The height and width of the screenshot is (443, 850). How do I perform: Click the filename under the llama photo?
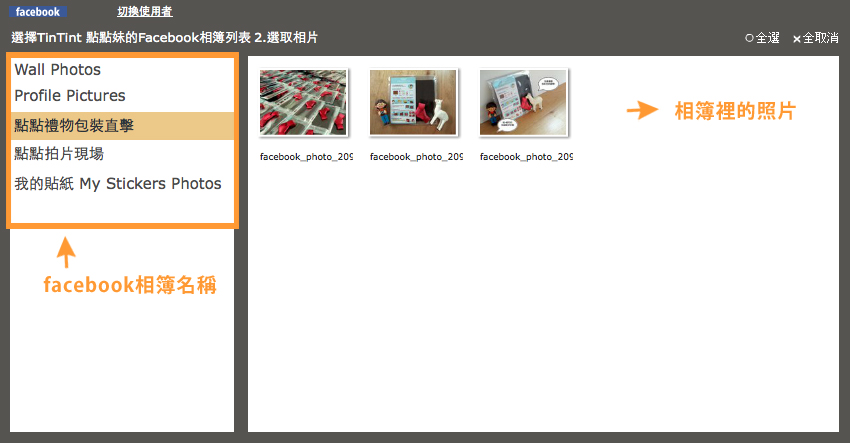(x=416, y=157)
